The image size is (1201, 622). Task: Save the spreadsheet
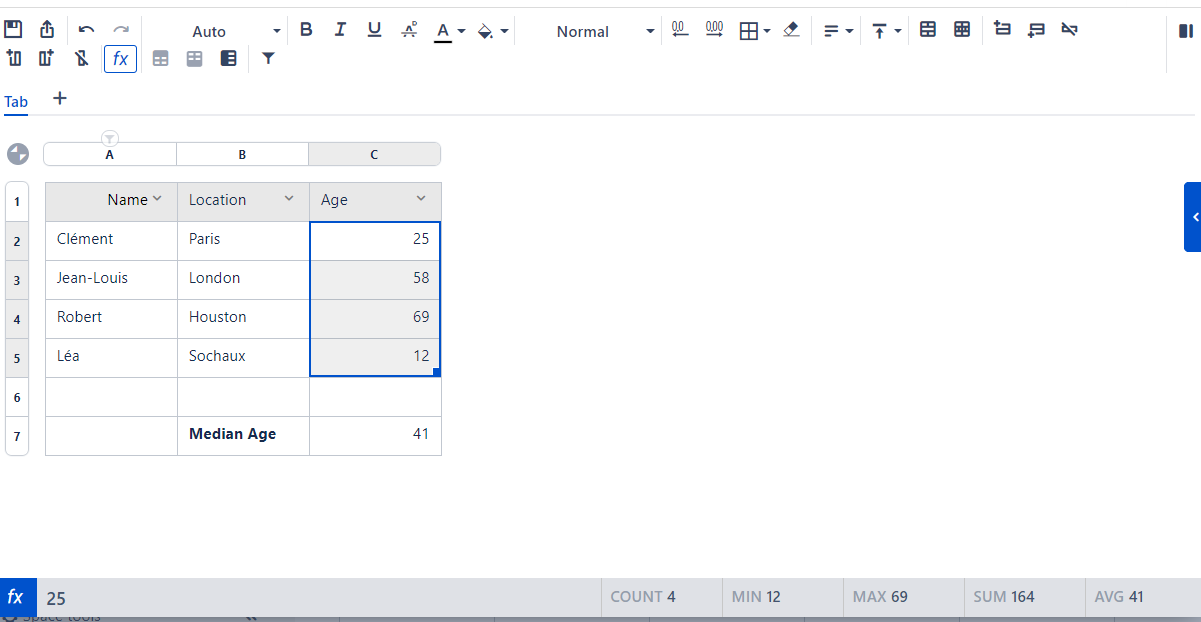click(14, 28)
